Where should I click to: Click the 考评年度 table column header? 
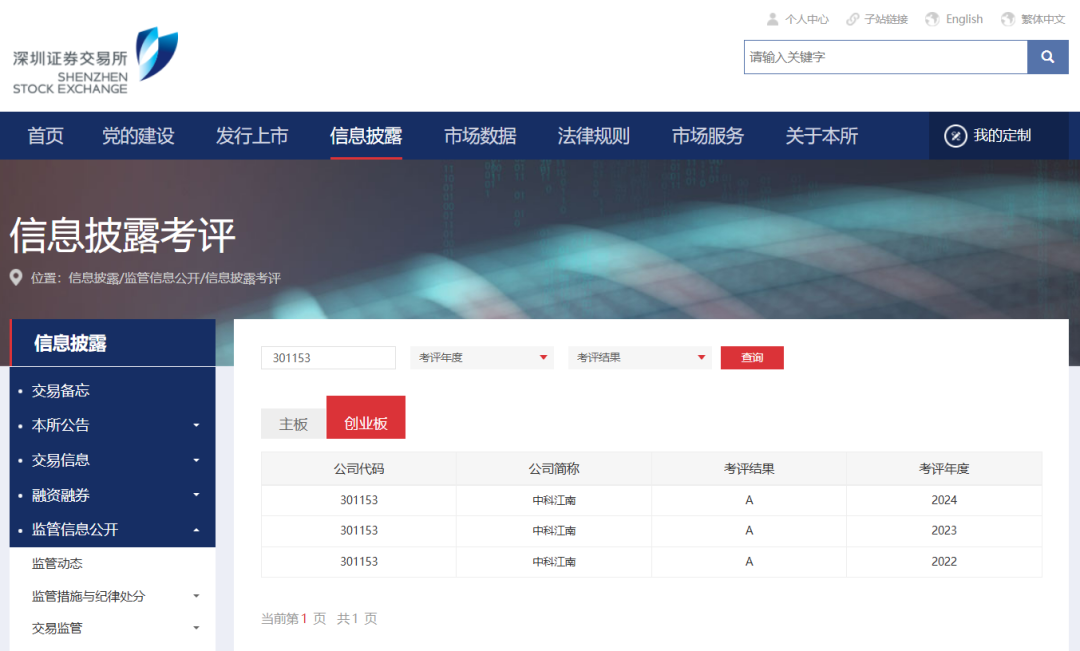944,469
